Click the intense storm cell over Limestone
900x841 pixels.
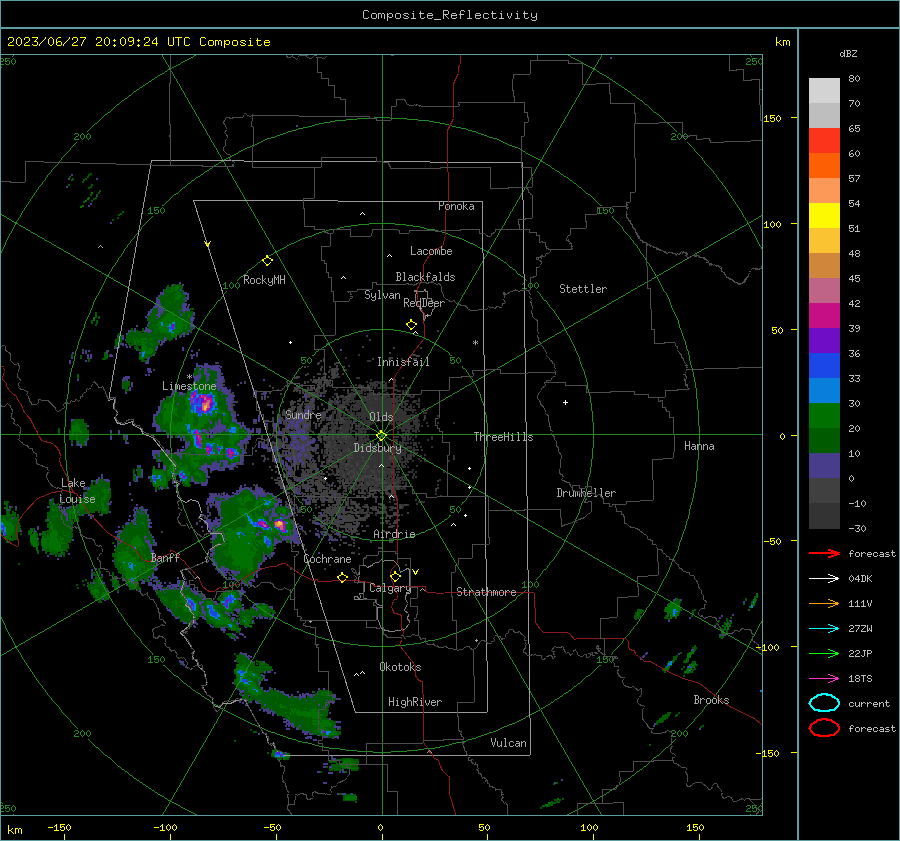pos(204,404)
